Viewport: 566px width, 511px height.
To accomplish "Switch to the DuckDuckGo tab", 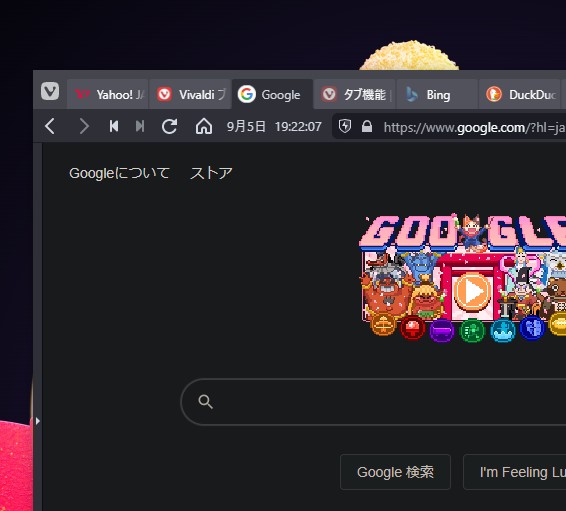I will [519, 95].
